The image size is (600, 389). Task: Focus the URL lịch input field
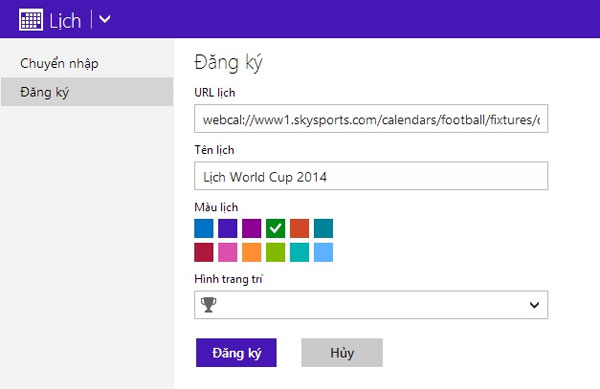tap(371, 119)
